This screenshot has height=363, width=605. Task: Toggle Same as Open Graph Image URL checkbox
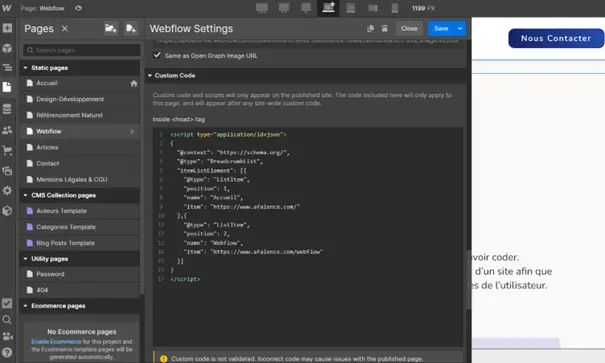click(157, 55)
